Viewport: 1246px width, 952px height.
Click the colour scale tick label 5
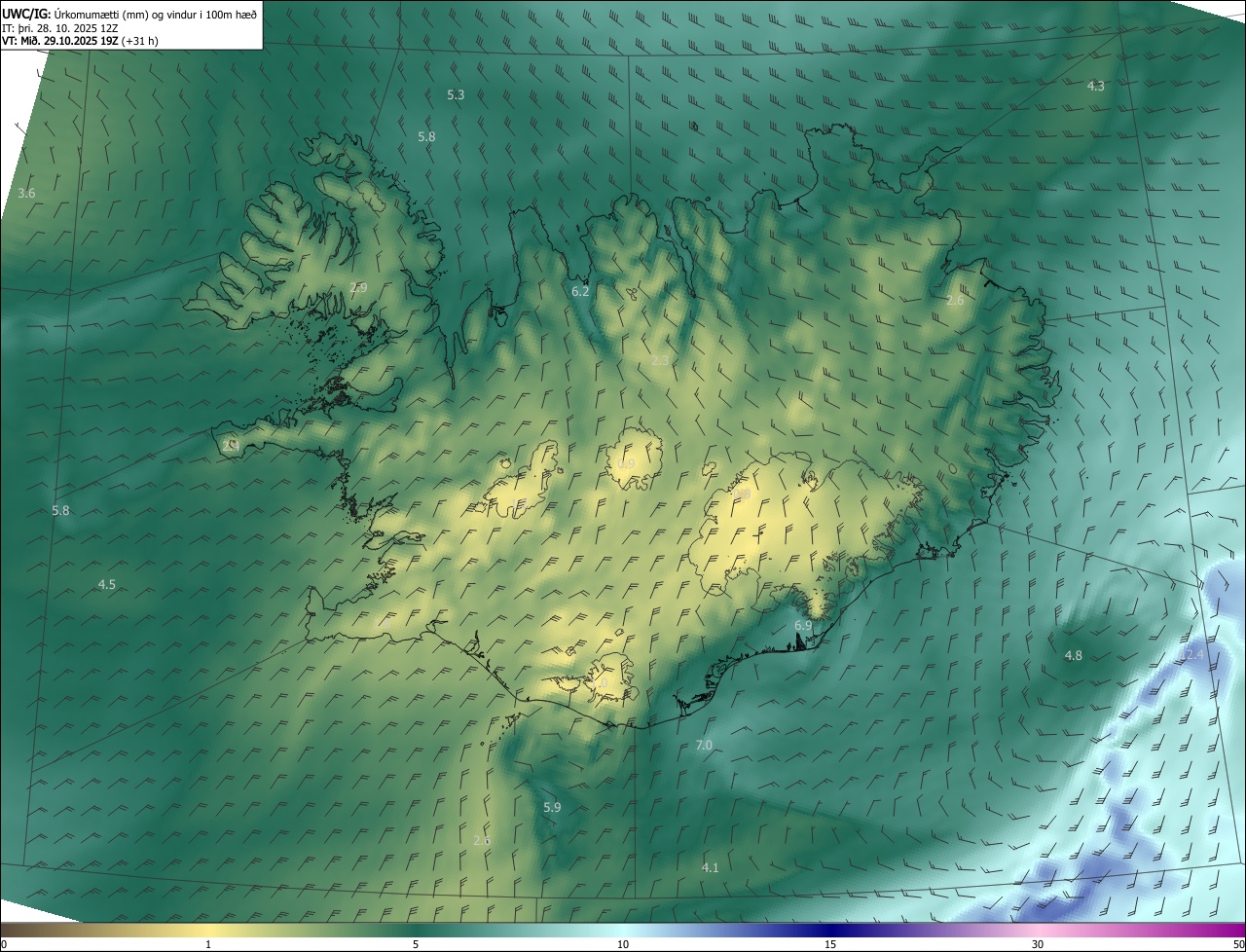416,944
